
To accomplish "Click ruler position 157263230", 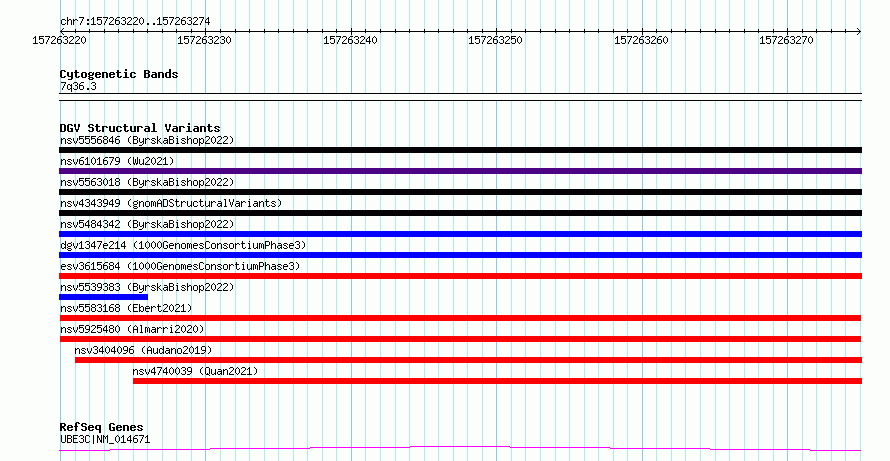I will point(205,40).
